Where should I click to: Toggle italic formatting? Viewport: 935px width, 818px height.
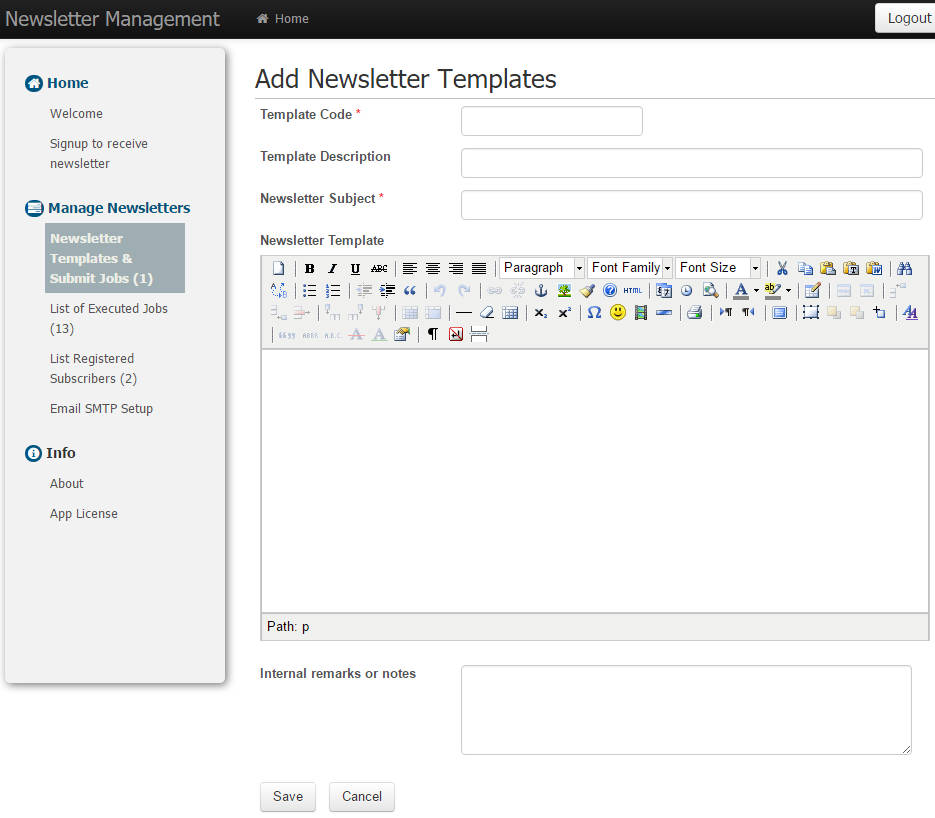332,268
